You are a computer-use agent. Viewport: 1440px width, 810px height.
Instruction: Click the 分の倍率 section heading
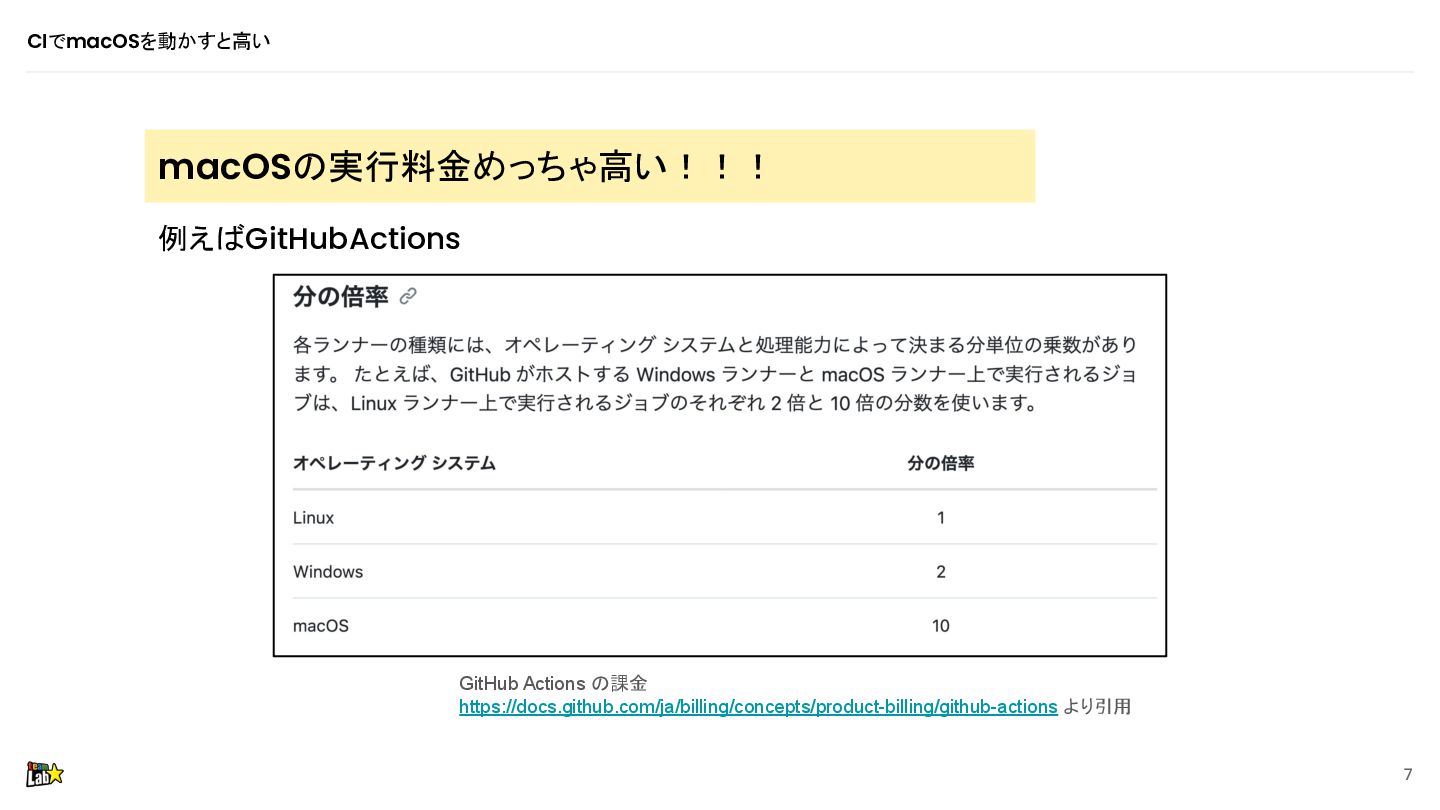tap(341, 296)
